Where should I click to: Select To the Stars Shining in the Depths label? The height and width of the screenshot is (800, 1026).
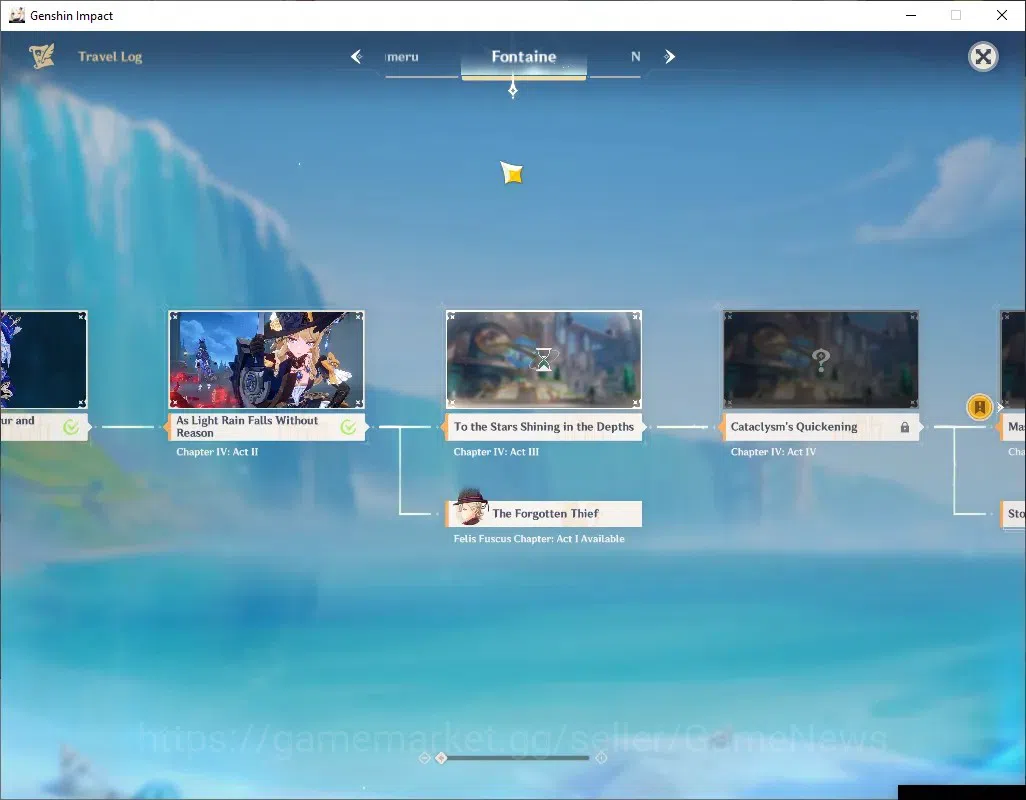coord(544,426)
